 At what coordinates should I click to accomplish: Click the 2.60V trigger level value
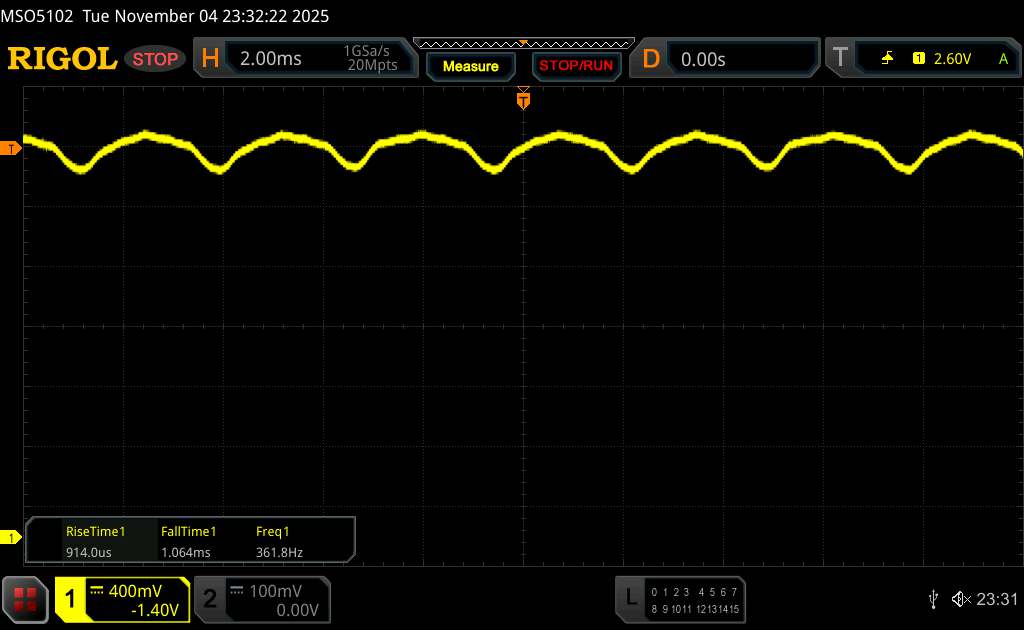[952, 59]
